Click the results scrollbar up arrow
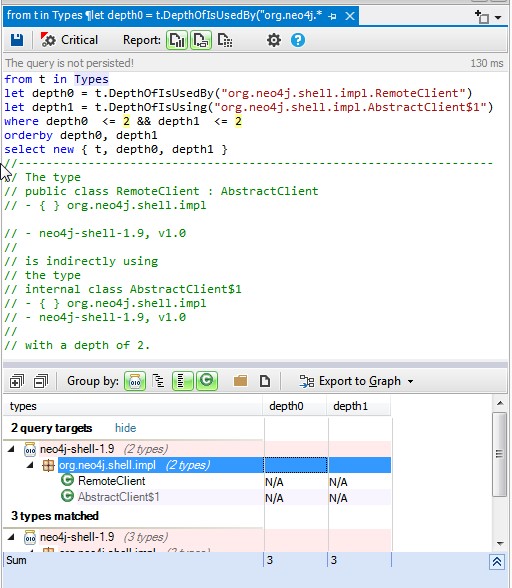The image size is (512, 588). [x=500, y=404]
